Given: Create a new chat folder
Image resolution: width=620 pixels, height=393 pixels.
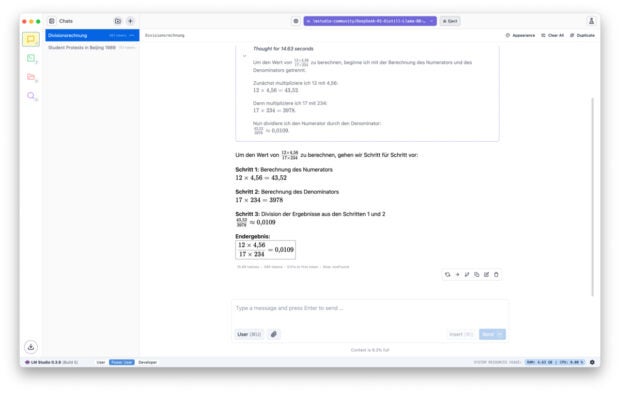Looking at the screenshot, I should tap(118, 21).
